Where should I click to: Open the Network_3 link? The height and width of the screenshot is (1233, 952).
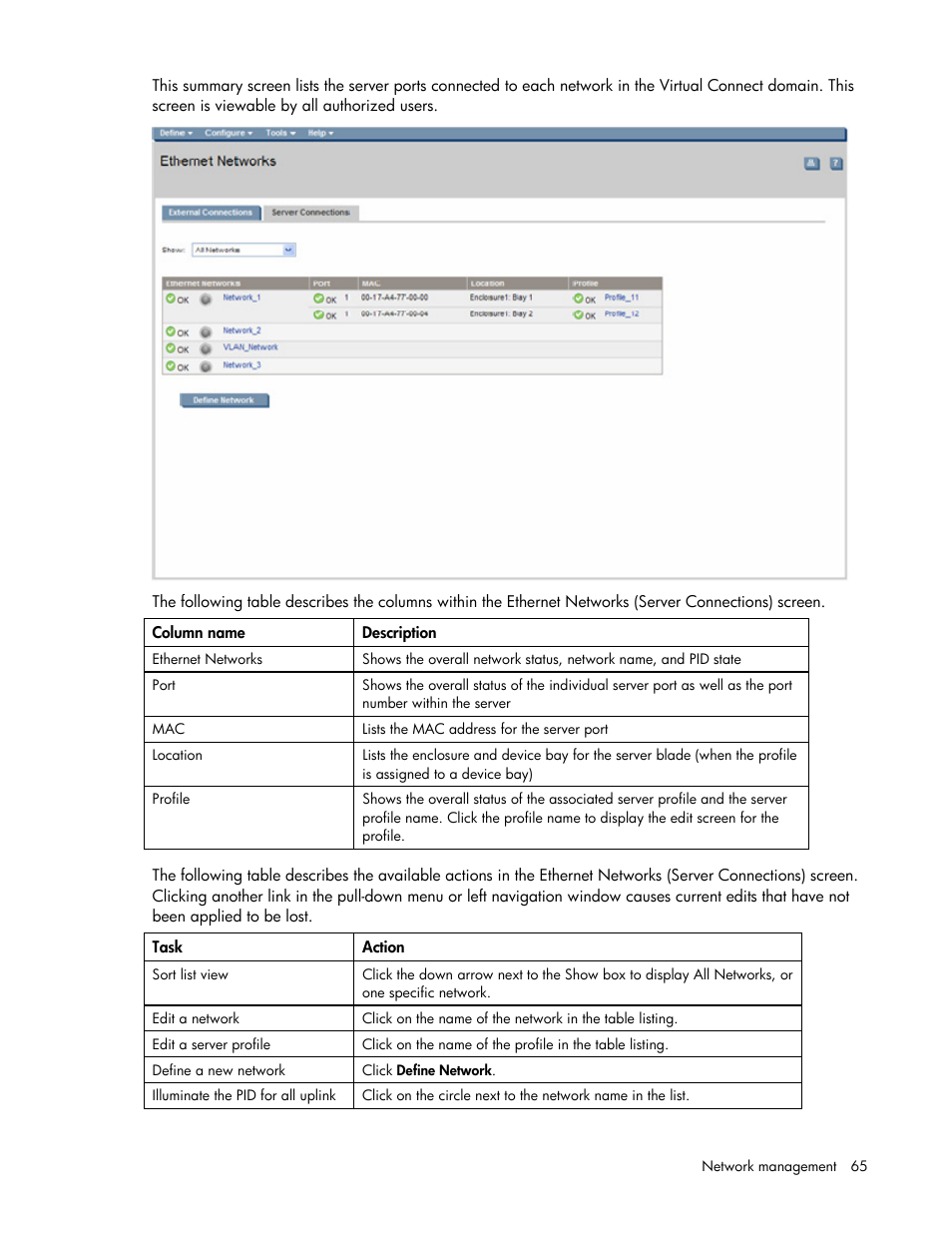[x=241, y=365]
